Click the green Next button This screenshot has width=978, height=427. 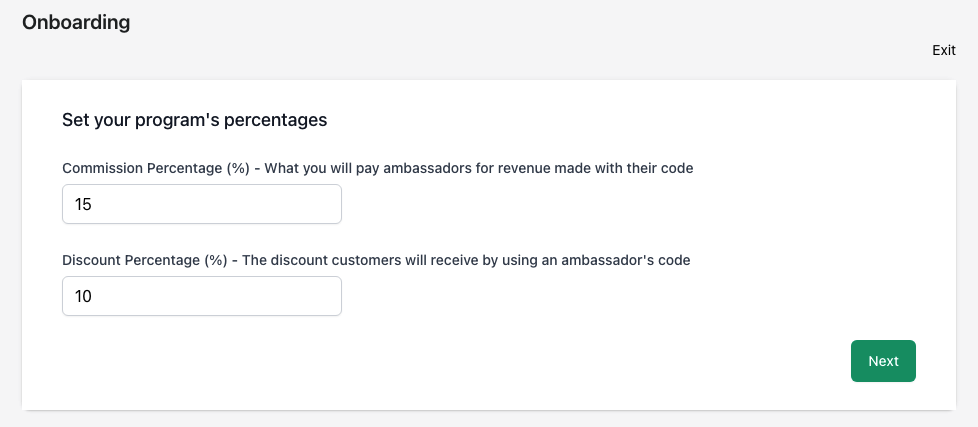pyautogui.click(x=883, y=361)
